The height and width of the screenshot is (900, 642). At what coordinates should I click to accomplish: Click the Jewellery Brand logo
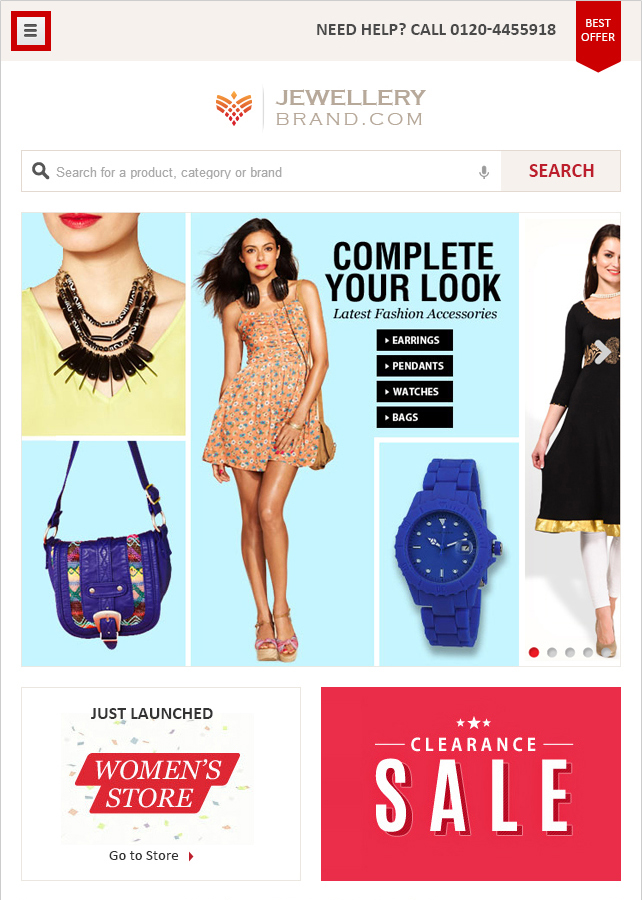point(321,107)
